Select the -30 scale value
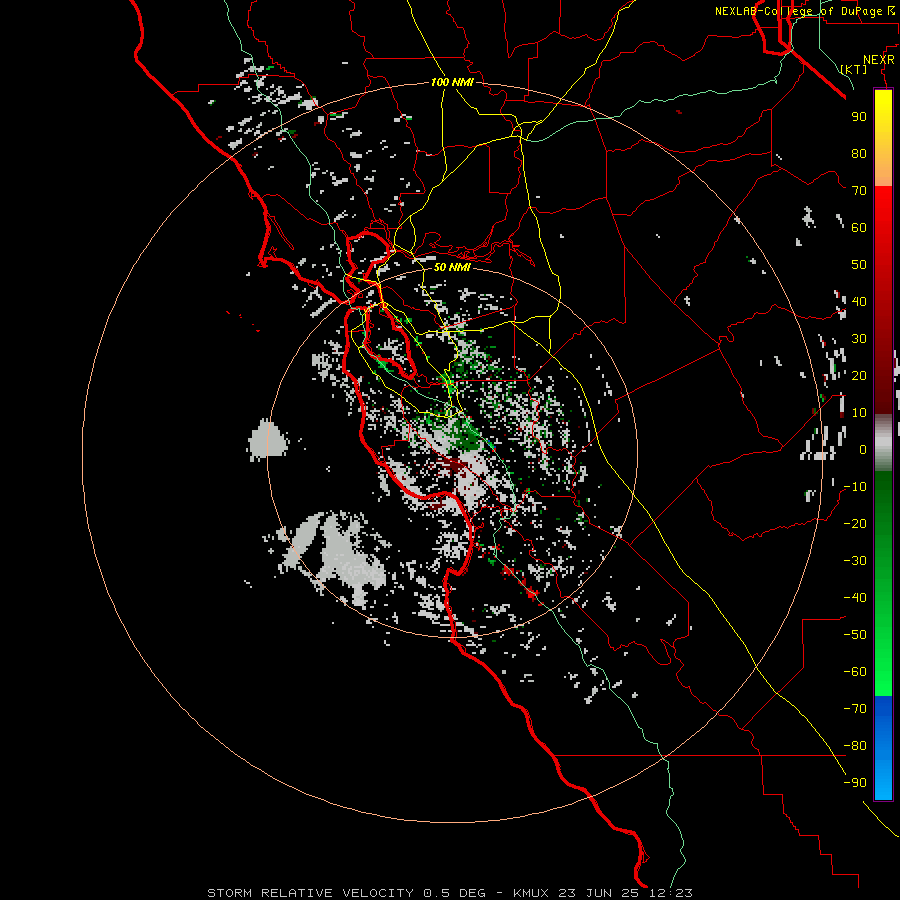Image resolution: width=900 pixels, height=900 pixels. coord(855,561)
